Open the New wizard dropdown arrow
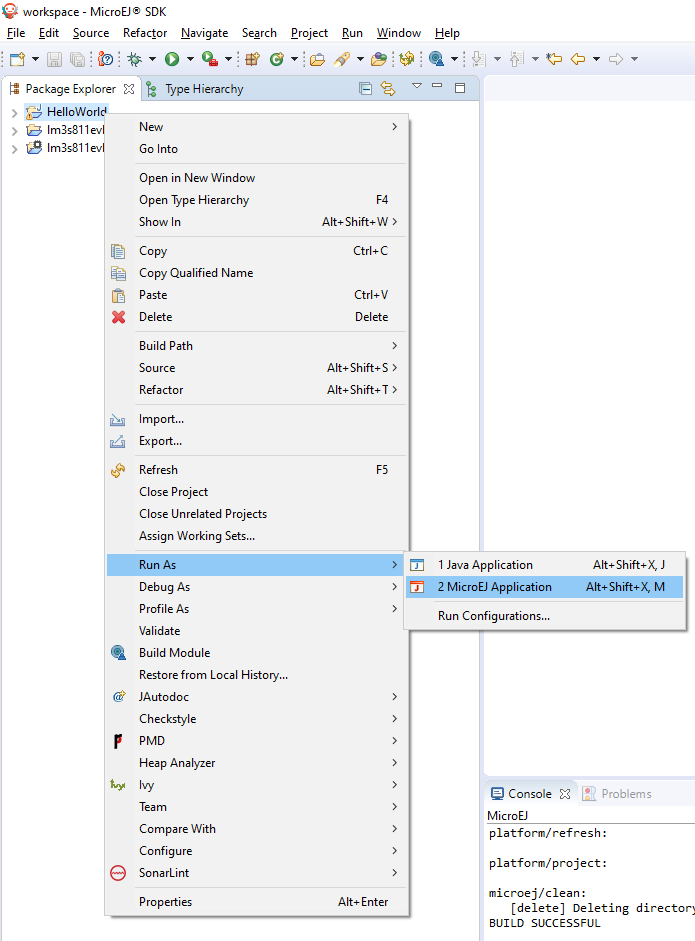Image resolution: width=695 pixels, height=941 pixels. pyautogui.click(x=35, y=59)
